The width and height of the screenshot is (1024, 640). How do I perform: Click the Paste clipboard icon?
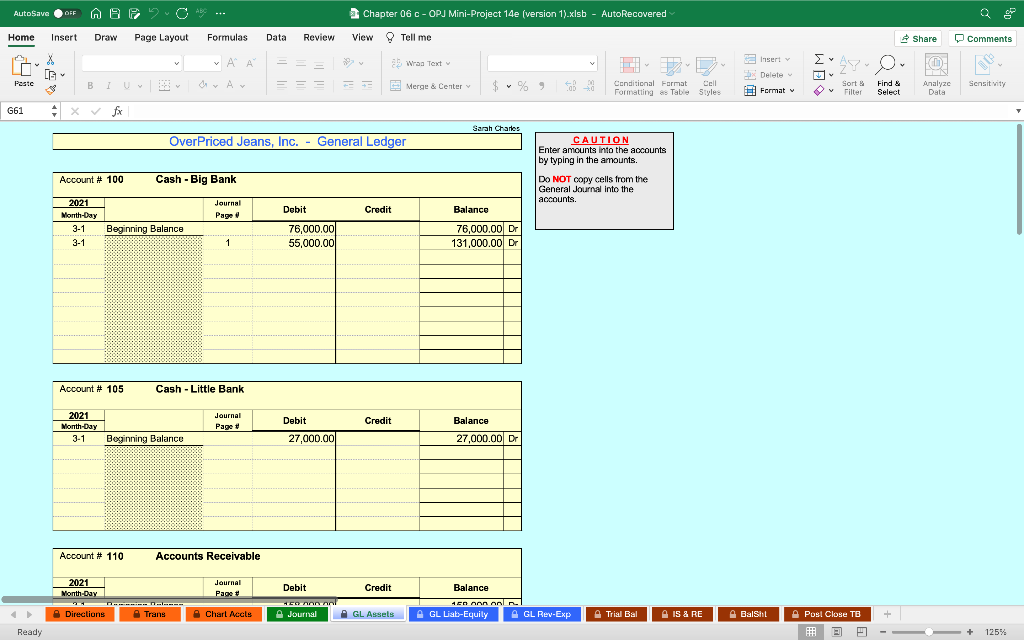pos(22,65)
